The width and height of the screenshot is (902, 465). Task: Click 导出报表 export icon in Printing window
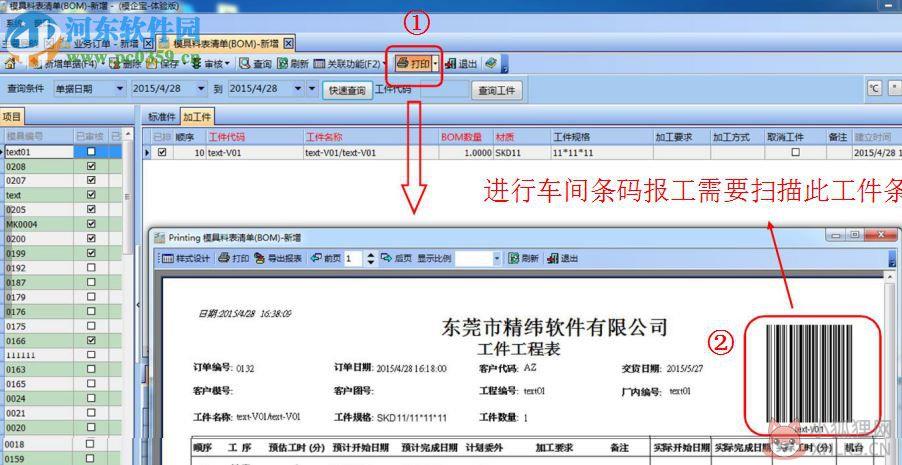tap(260, 259)
